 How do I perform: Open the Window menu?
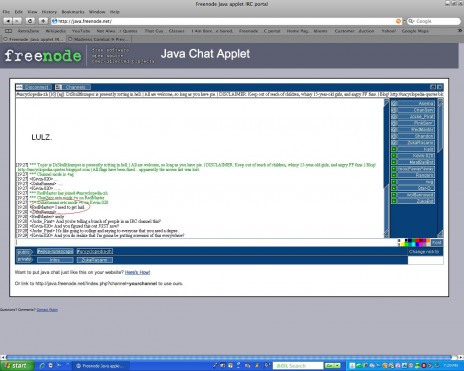pos(97,12)
